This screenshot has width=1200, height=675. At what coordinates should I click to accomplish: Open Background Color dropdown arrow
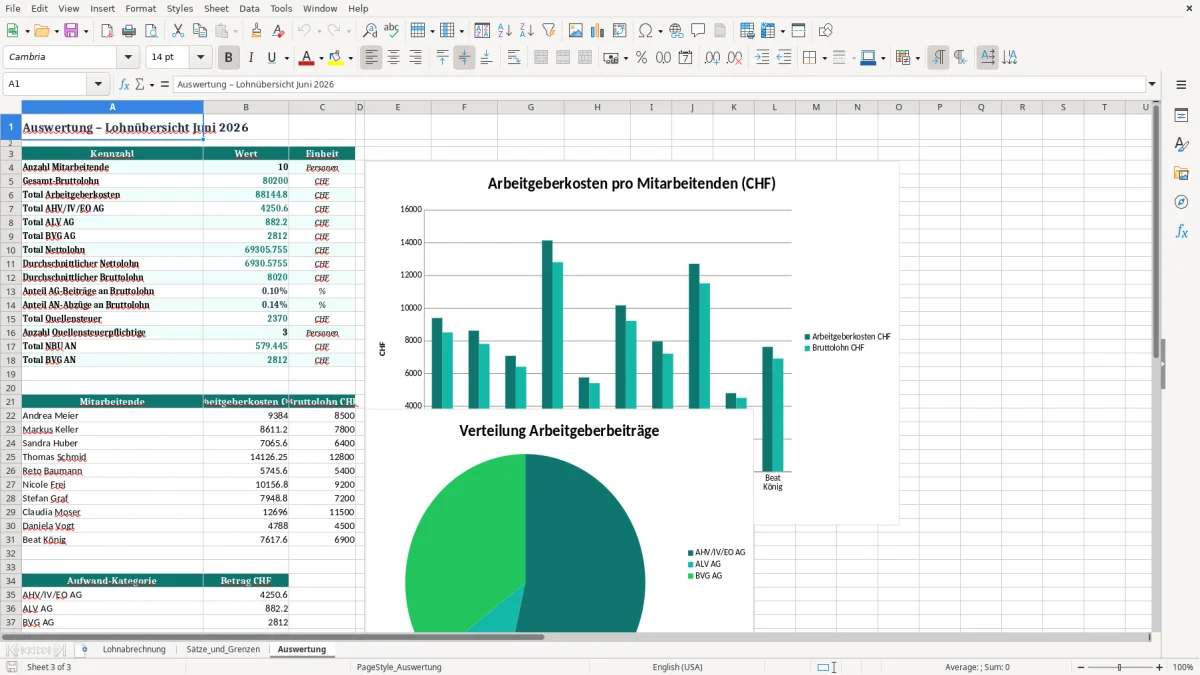[350, 58]
